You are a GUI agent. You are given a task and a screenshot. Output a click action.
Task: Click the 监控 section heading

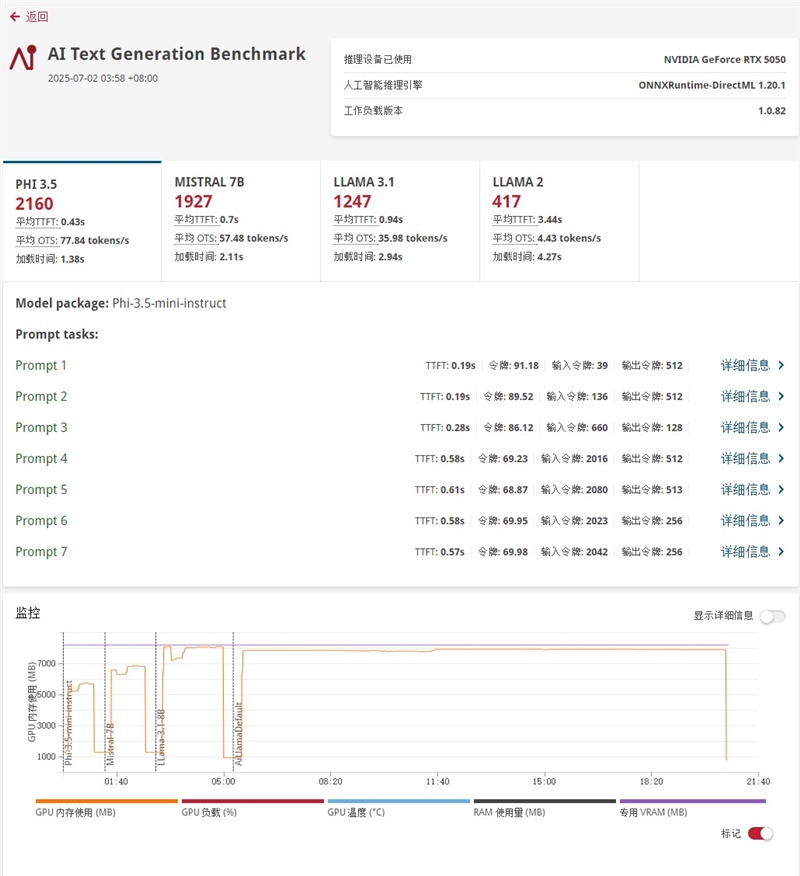pyautogui.click(x=27, y=613)
